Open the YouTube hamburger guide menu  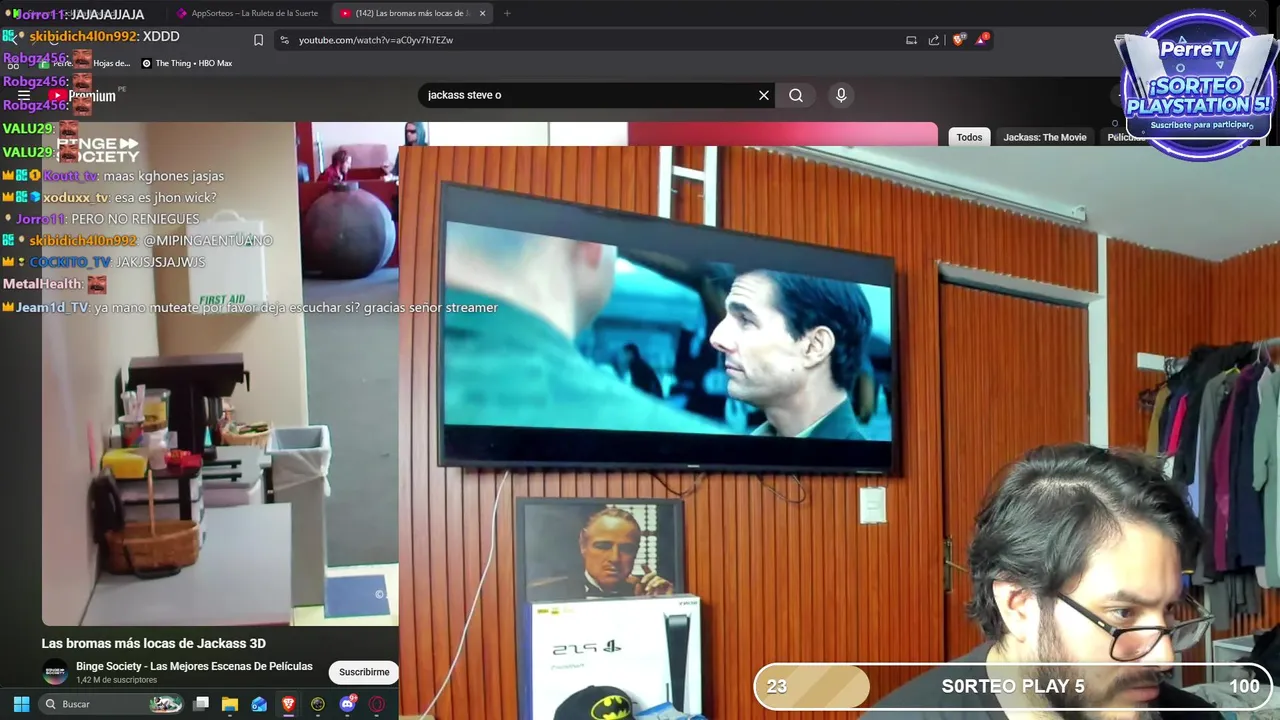(x=24, y=96)
